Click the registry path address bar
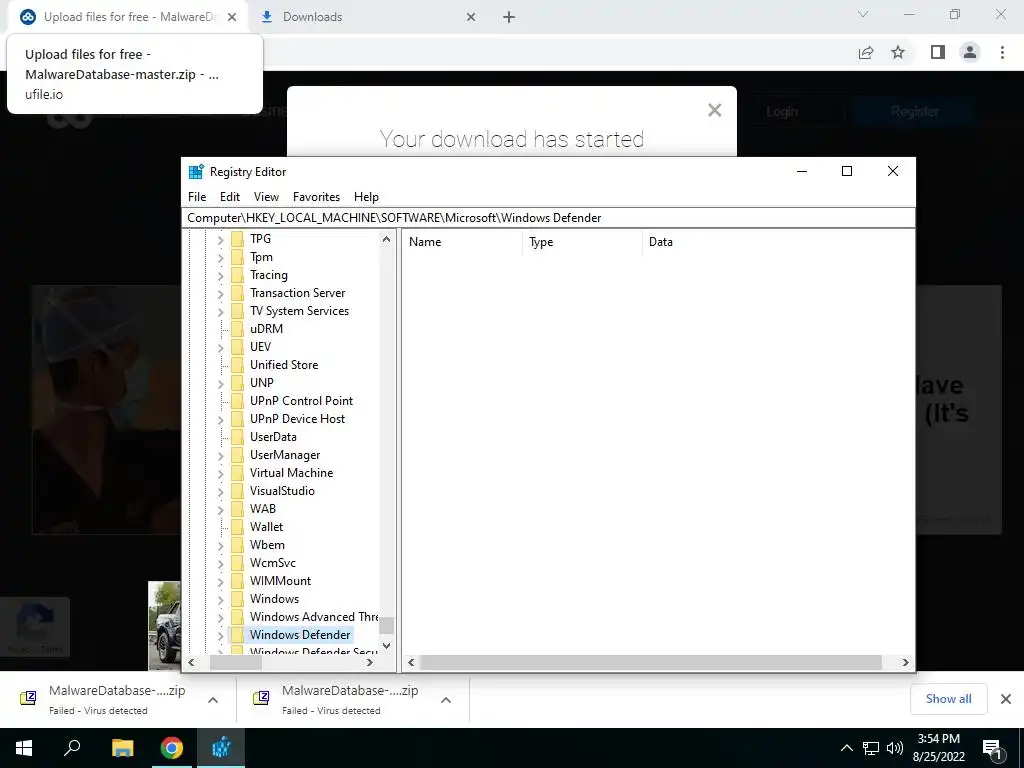Viewport: 1024px width, 768px height. pyautogui.click(x=549, y=217)
